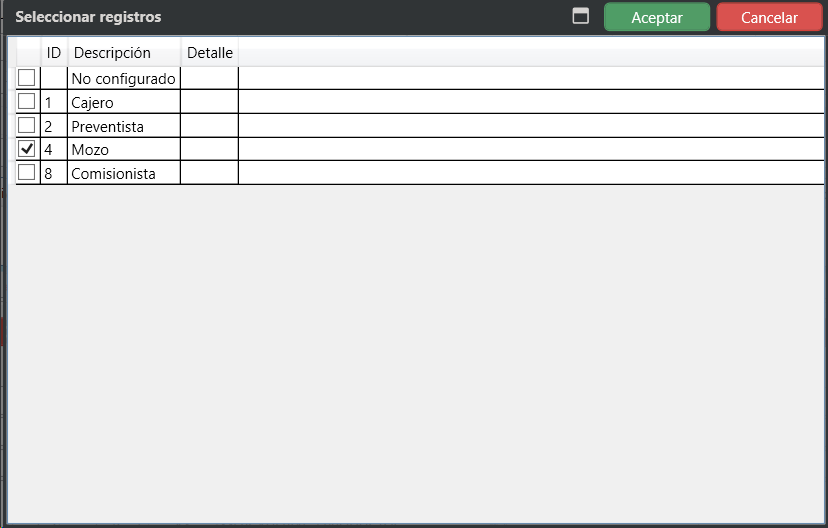
Task: Click the maximize window icon
Action: (x=581, y=17)
